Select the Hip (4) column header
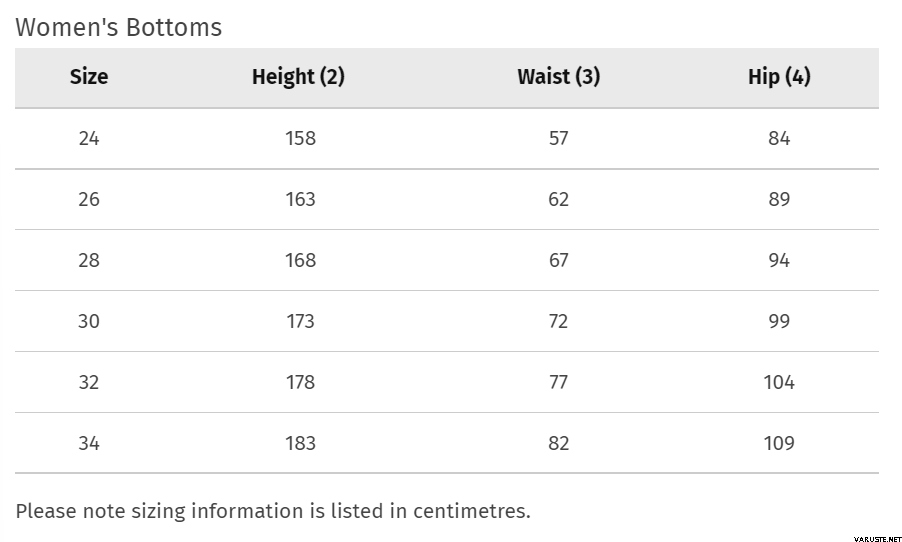The width and height of the screenshot is (902, 542). (779, 77)
